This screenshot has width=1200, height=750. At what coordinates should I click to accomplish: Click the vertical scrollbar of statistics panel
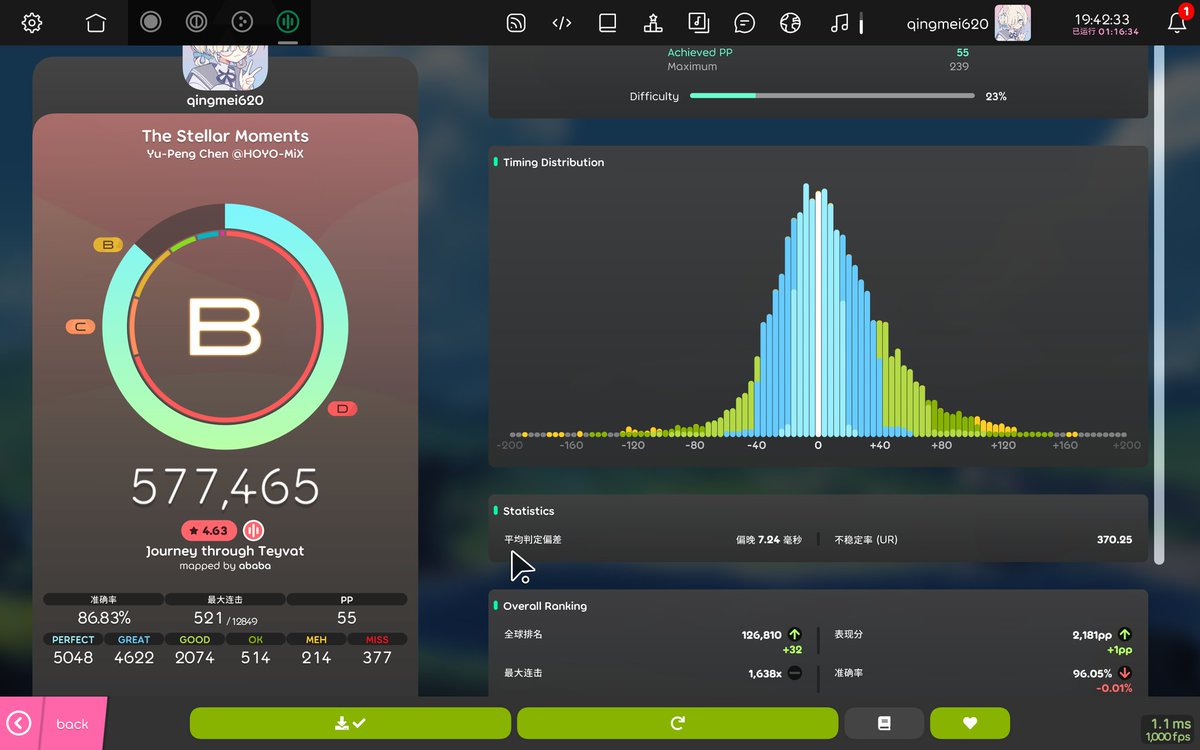point(1159,304)
